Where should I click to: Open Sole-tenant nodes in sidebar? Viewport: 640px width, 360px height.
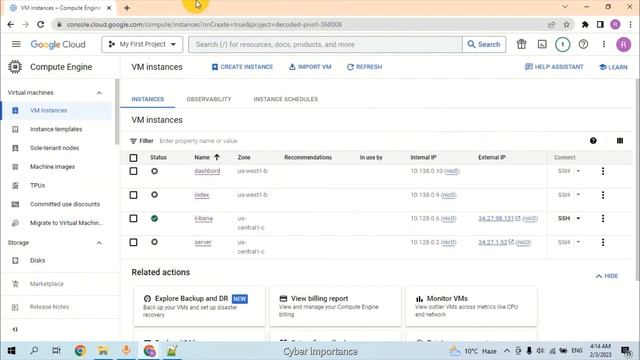[x=55, y=148]
